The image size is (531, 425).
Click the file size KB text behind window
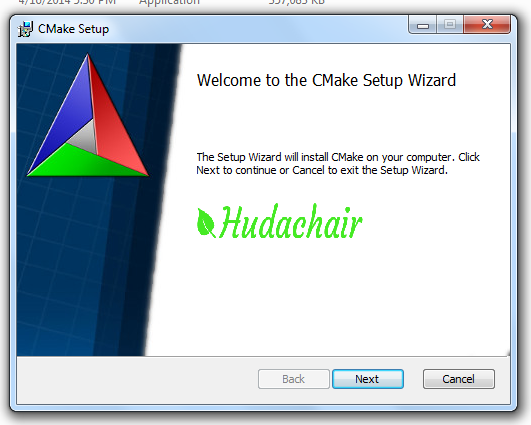click(x=297, y=3)
